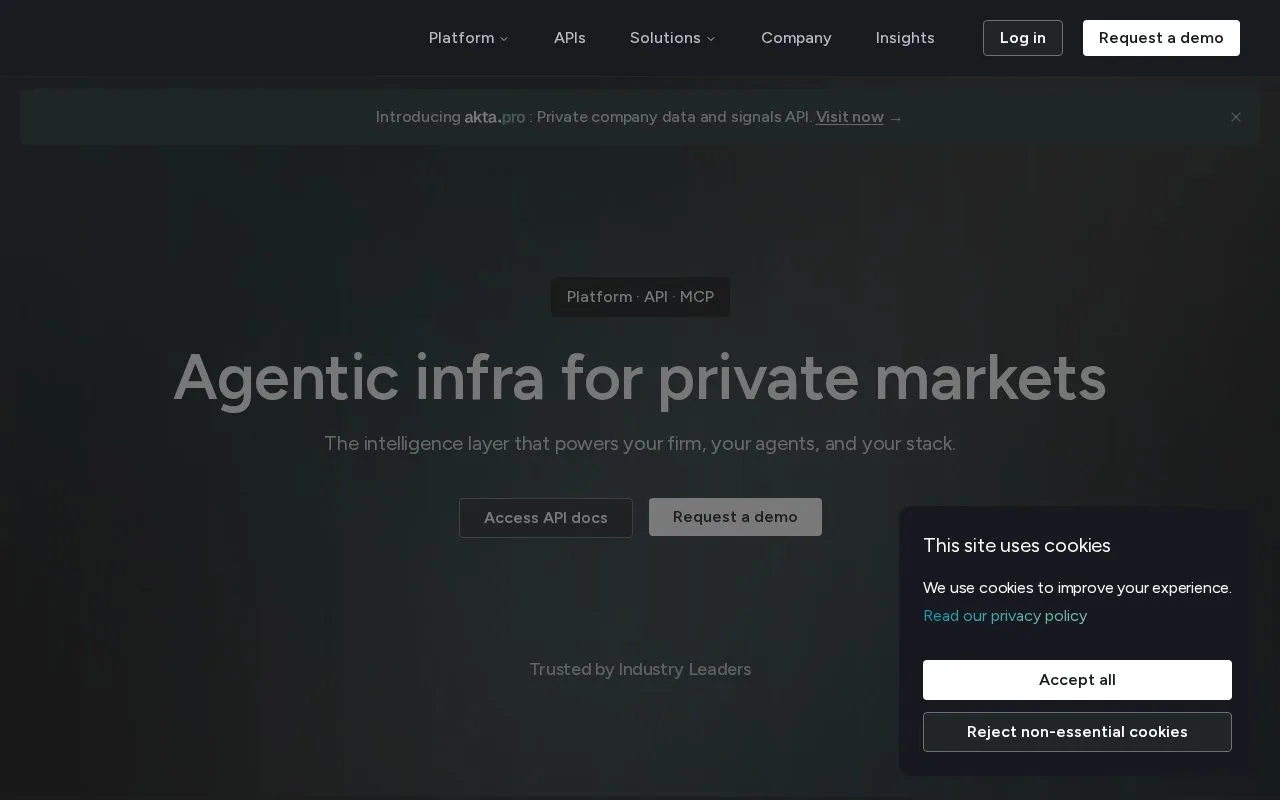Click the Log in button
The width and height of the screenshot is (1280, 800).
pos(1023,38)
